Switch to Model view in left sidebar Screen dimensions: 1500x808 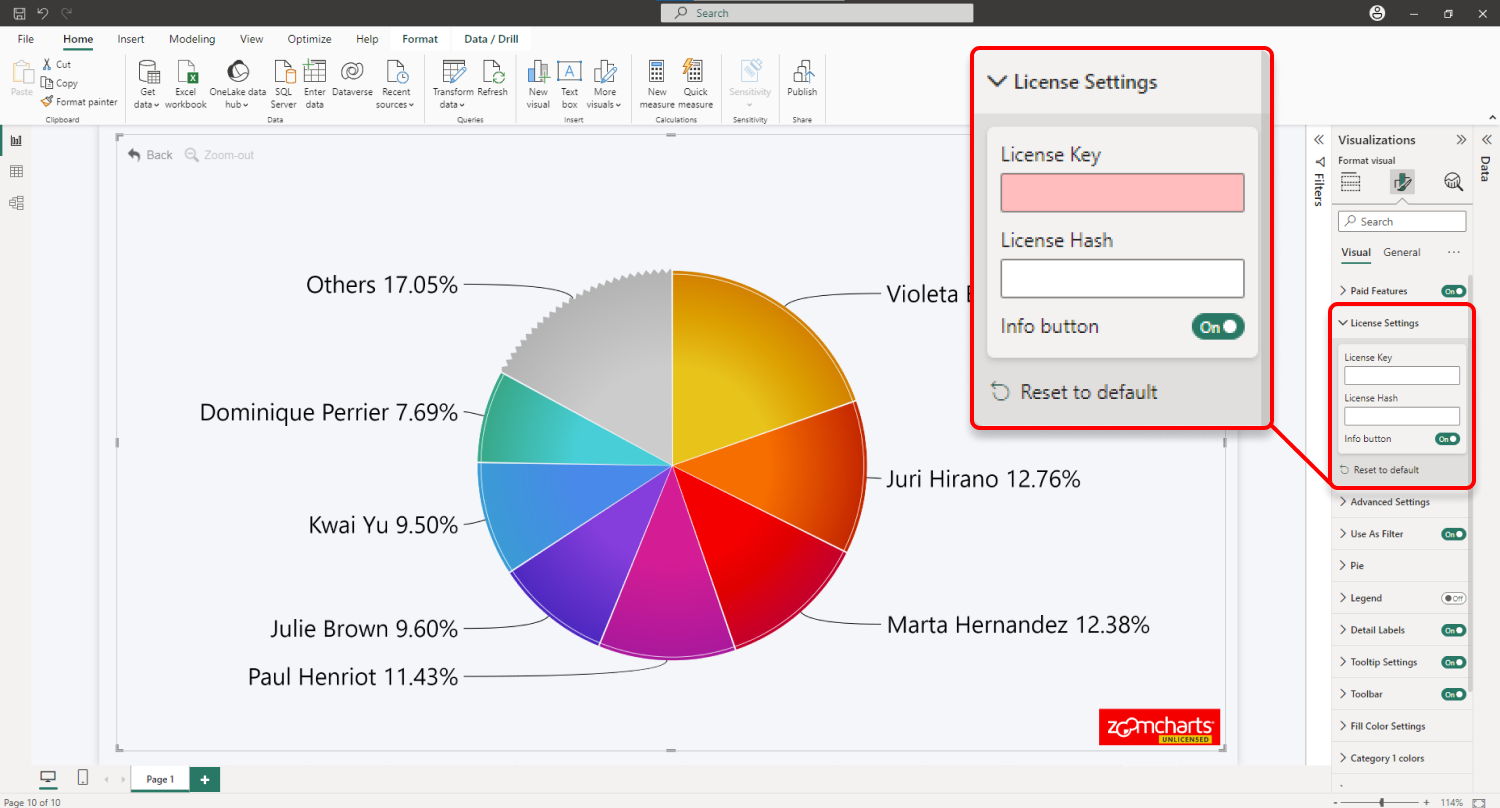(16, 203)
